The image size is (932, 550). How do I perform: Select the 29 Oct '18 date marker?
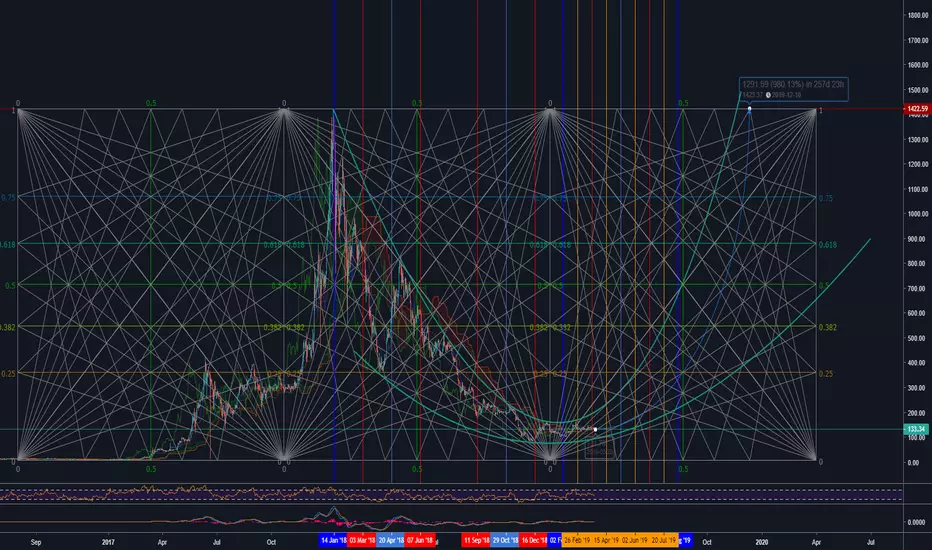pos(505,540)
